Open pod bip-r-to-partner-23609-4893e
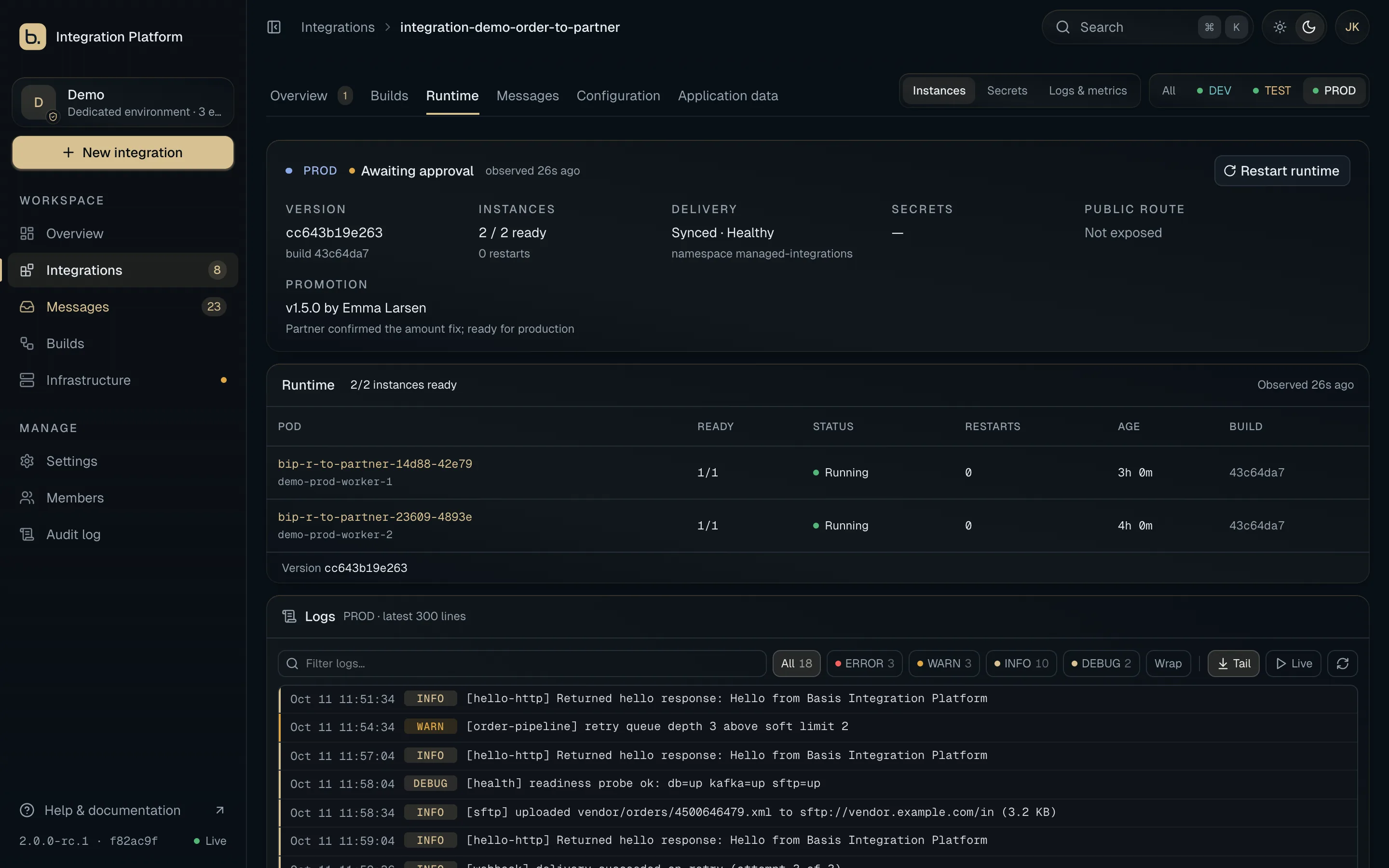Viewport: 1389px width, 868px height. [x=375, y=516]
